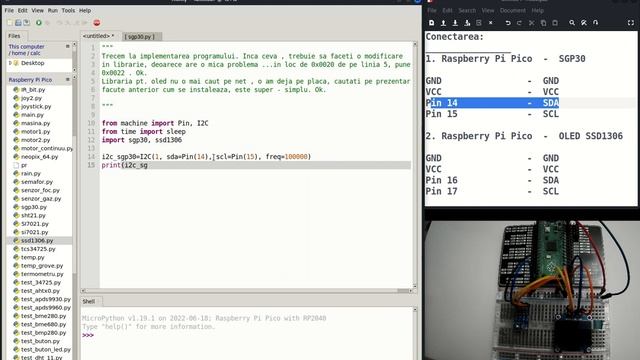
Task: Click the reload document icon in Mousepad
Action: [479, 23]
